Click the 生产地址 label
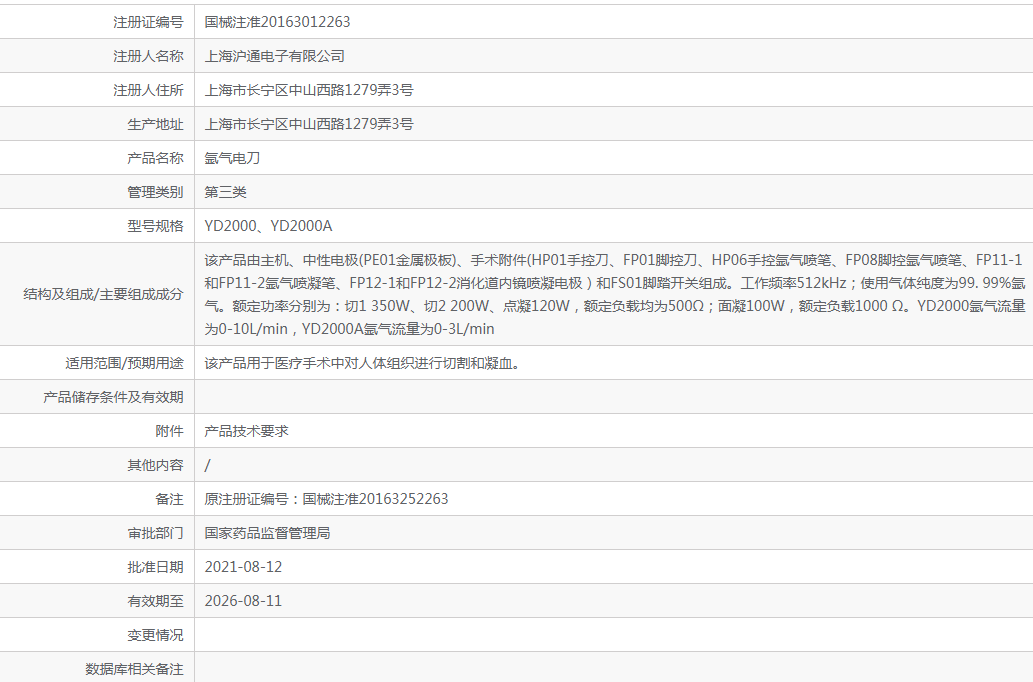This screenshot has height=682, width=1033. click(155, 124)
